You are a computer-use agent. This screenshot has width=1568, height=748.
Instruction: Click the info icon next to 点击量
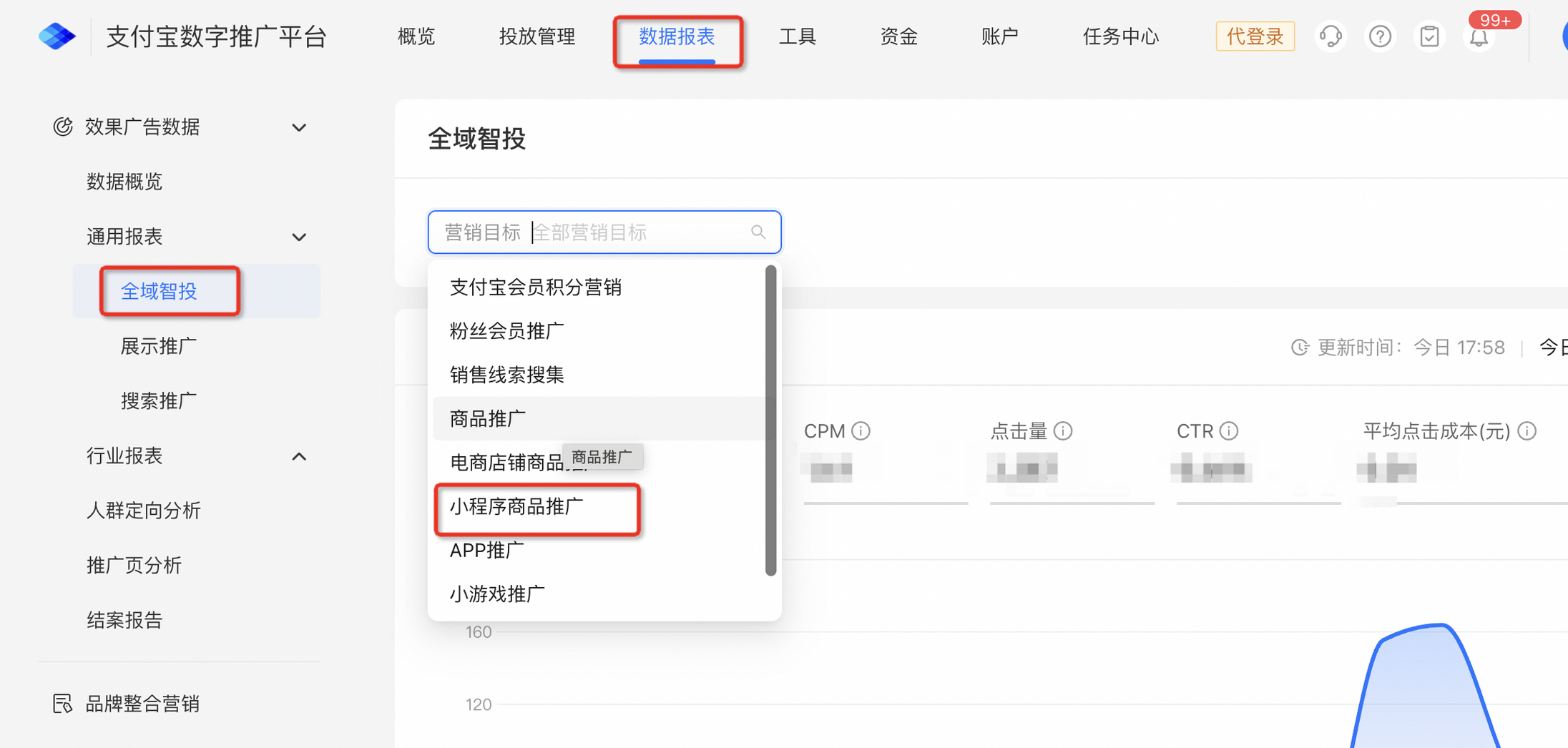[x=1063, y=430]
